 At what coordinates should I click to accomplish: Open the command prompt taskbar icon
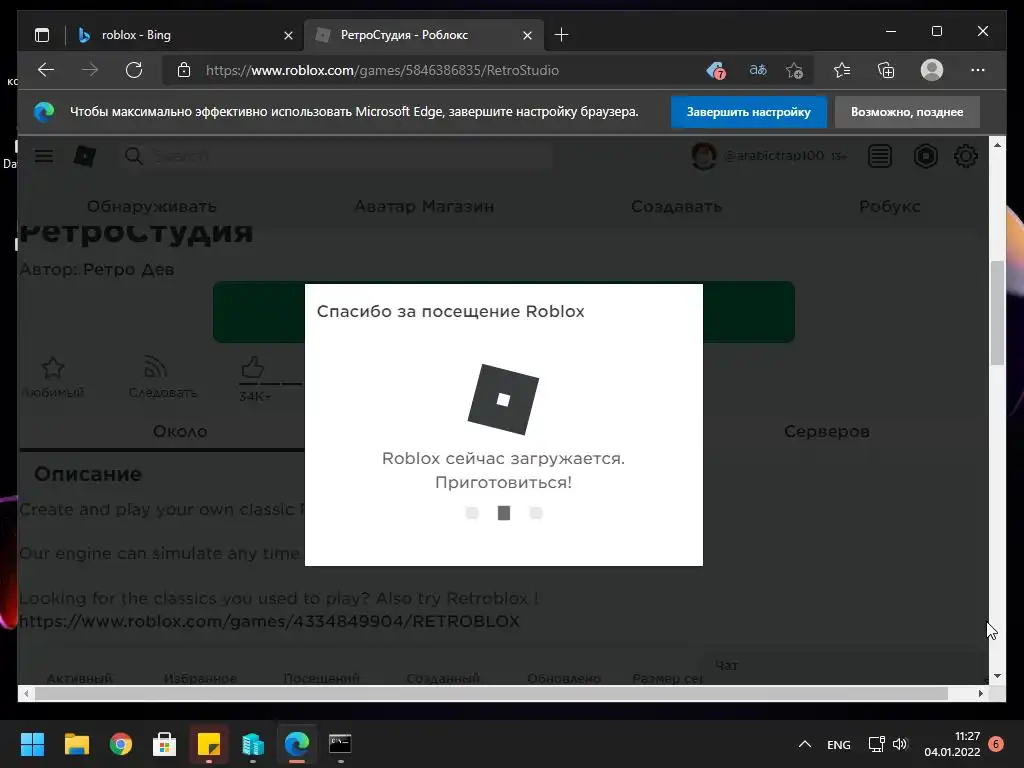[340, 744]
